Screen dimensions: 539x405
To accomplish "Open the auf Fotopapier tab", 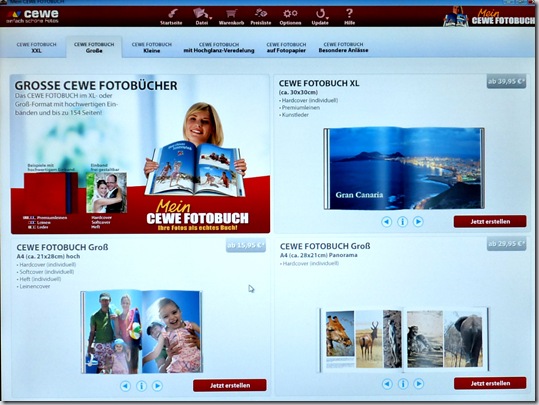I will (x=286, y=47).
